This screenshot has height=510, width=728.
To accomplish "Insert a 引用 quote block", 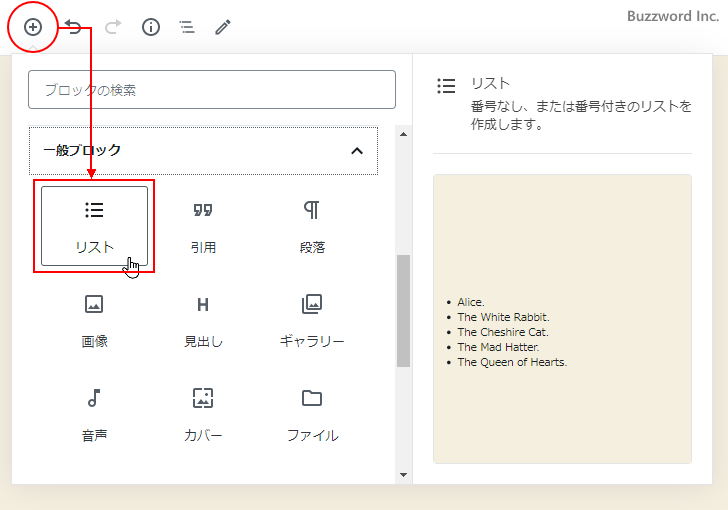I will tap(203, 226).
